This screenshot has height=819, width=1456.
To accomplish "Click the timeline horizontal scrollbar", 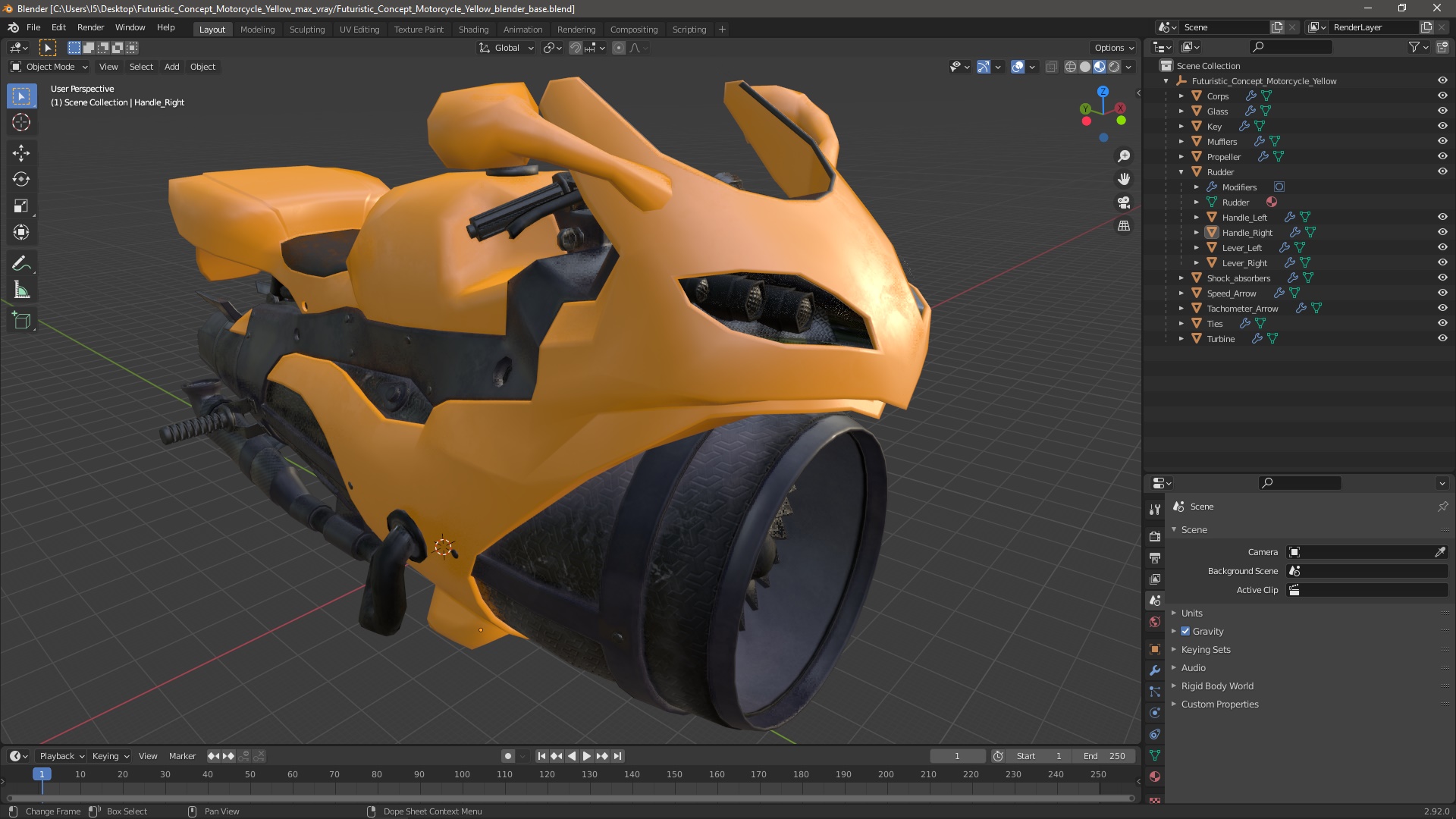I will click(570, 798).
